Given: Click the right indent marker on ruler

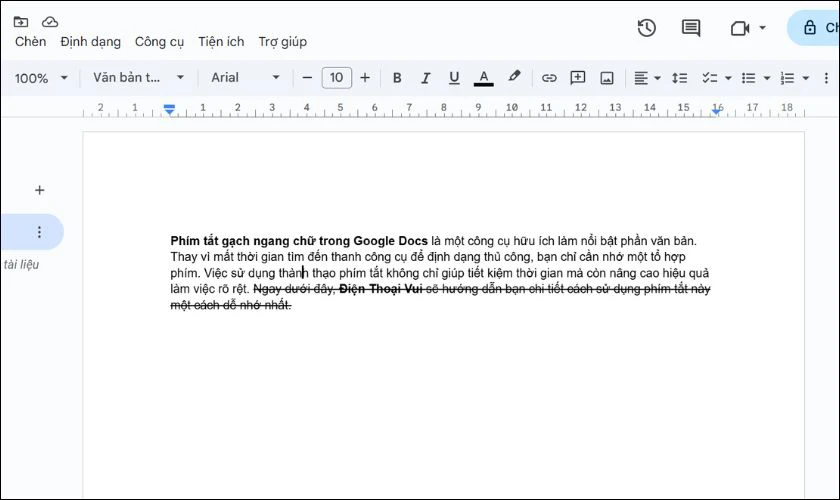Looking at the screenshot, I should 716,111.
